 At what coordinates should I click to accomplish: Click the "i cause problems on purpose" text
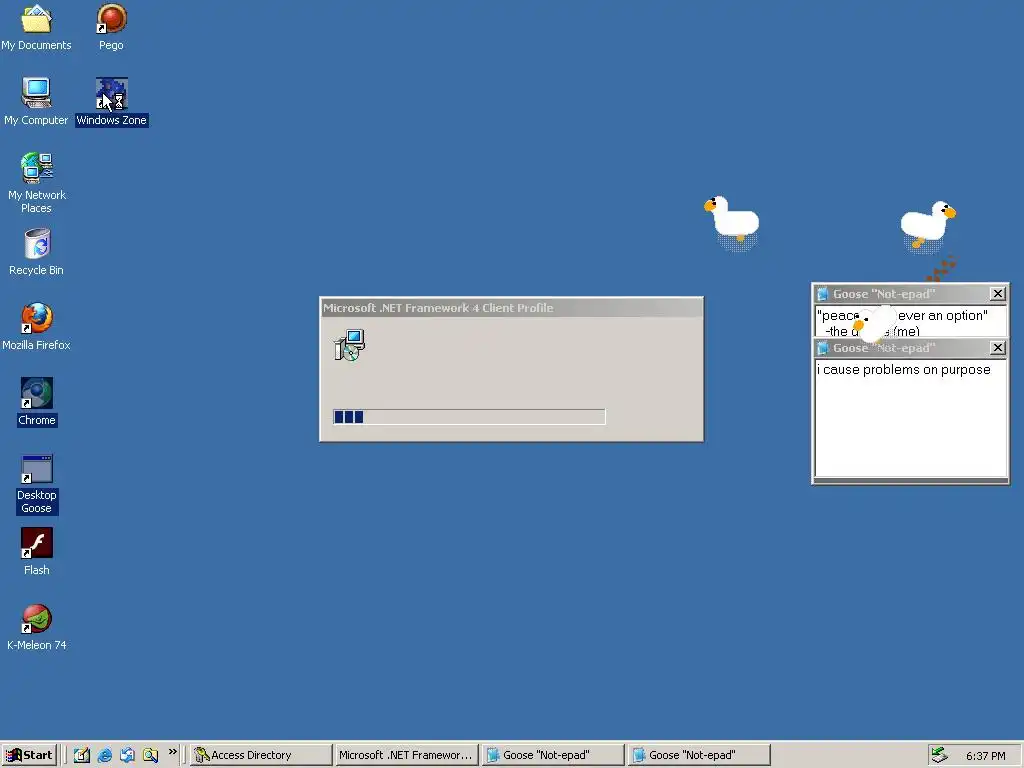pyautogui.click(x=904, y=370)
